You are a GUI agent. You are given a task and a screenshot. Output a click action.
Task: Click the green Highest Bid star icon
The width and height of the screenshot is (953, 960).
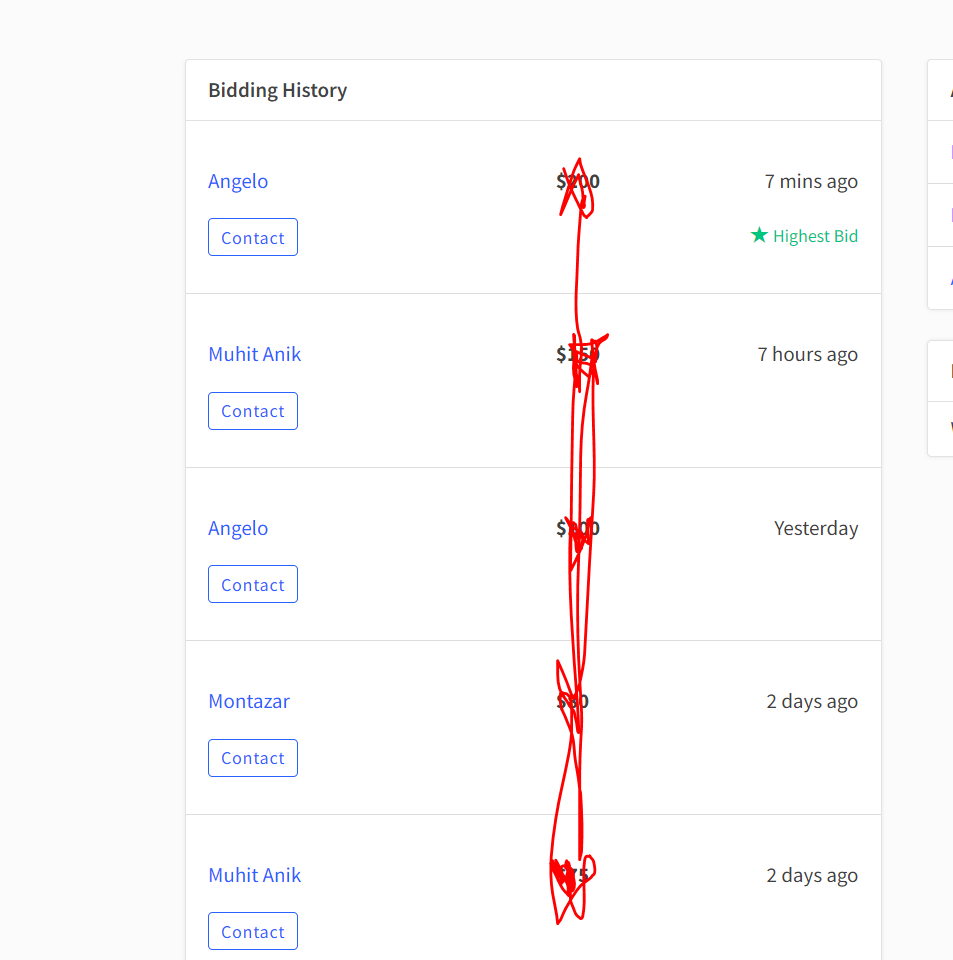759,234
